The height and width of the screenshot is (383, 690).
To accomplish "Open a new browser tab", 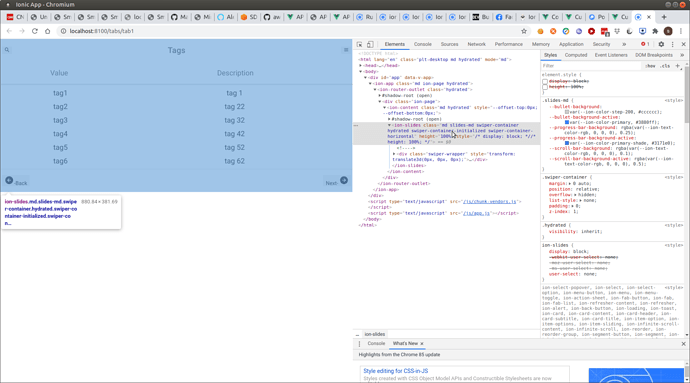I will pyautogui.click(x=664, y=17).
